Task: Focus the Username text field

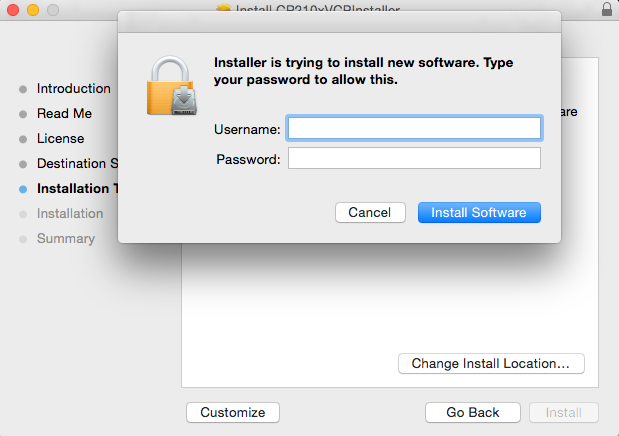Action: coord(414,128)
